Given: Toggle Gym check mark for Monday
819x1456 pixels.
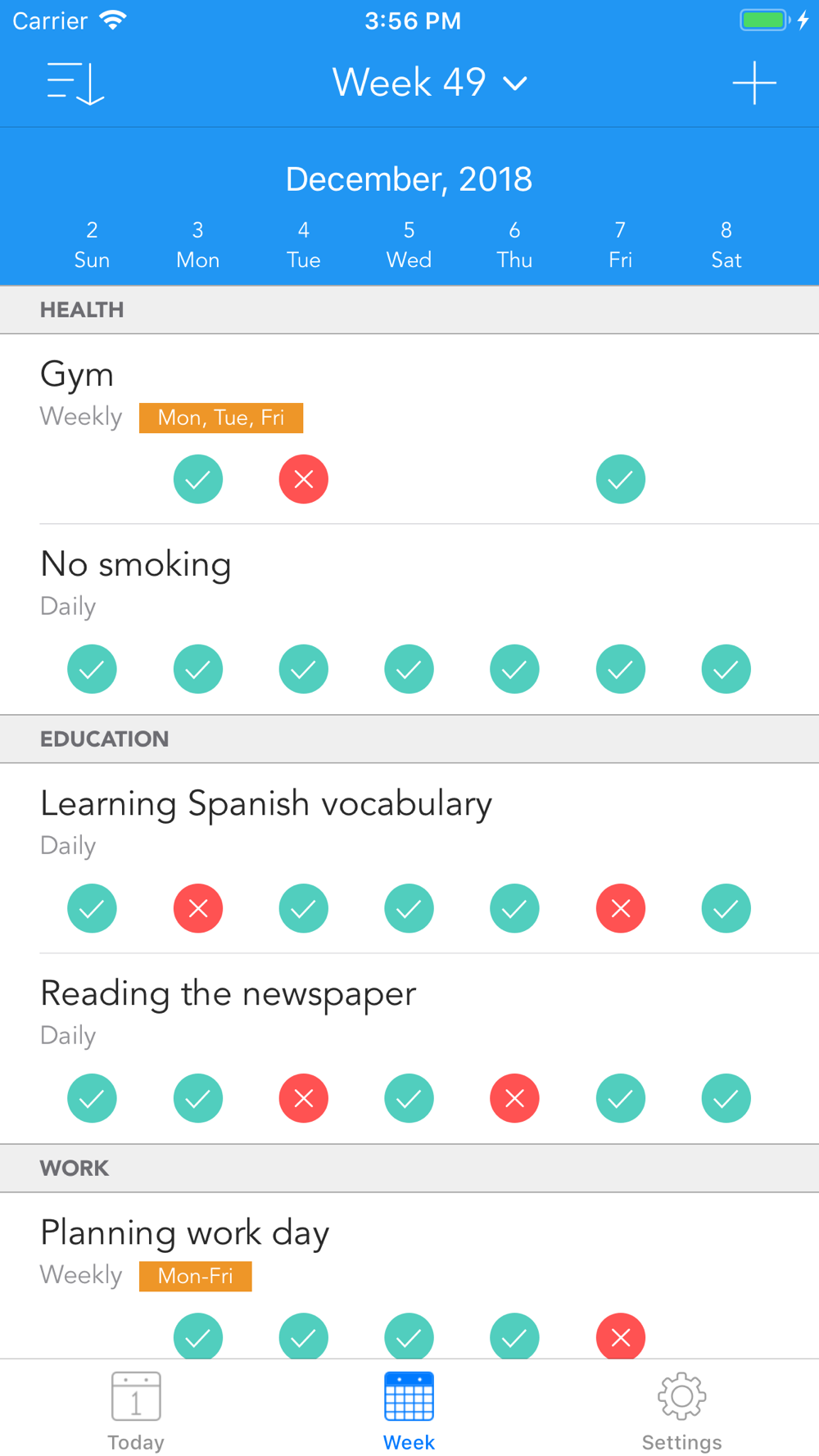Looking at the screenshot, I should click(198, 479).
